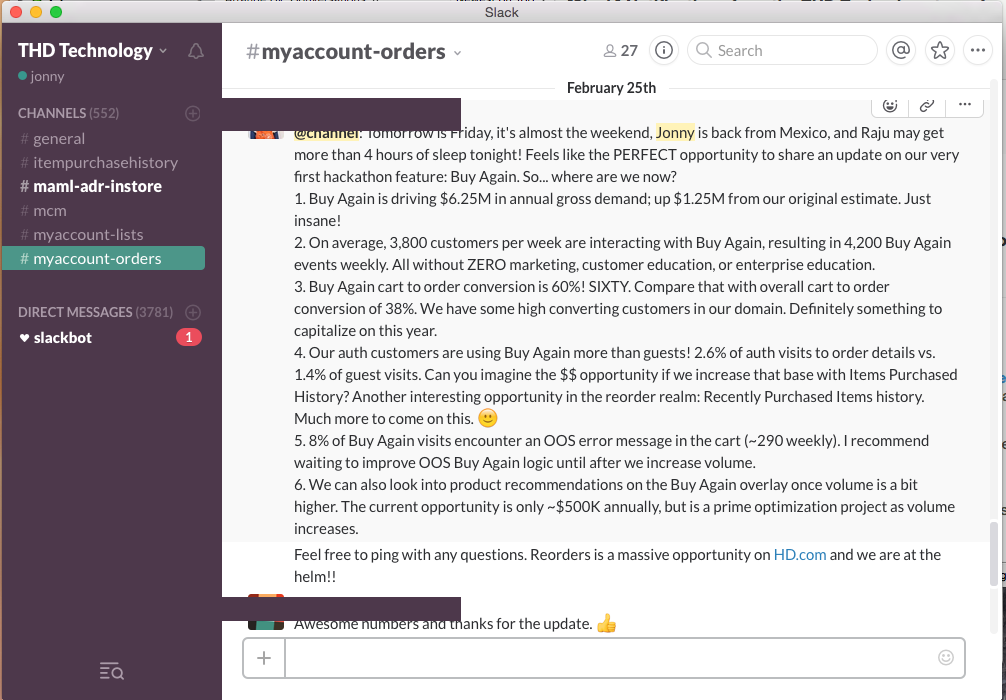
Task: Open notification preferences bell icon
Action: click(196, 51)
